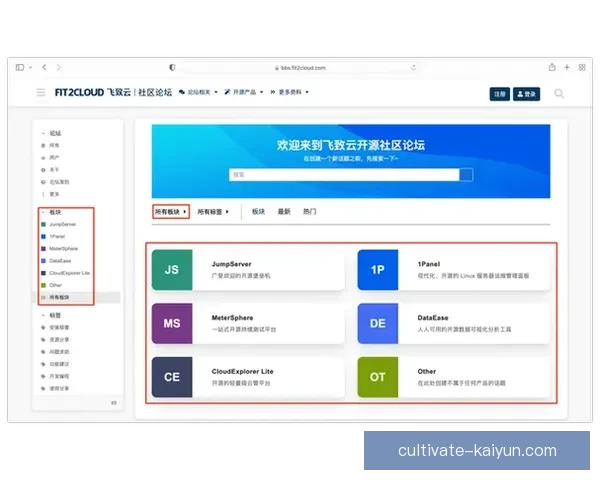
Task: Click the 1P icon of the 1Panel card
Action: [378, 270]
